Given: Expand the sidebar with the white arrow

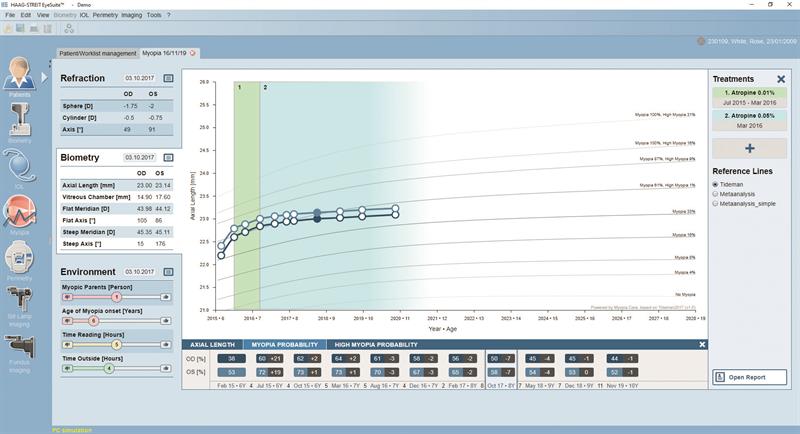Looking at the screenshot, I should (44, 78).
